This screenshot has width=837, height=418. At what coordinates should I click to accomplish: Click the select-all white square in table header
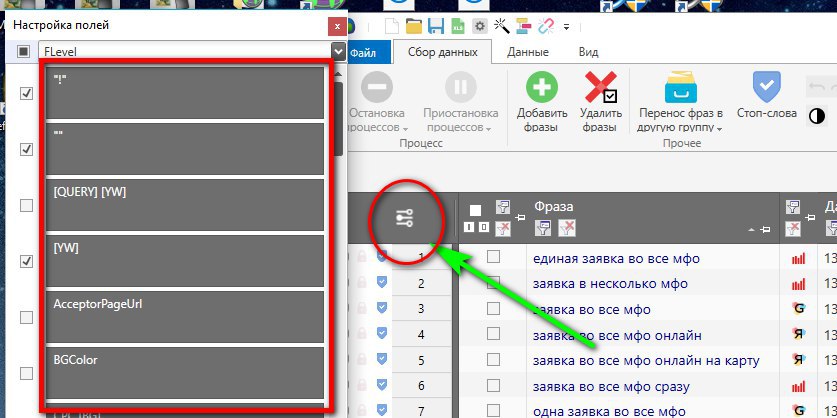coord(475,210)
